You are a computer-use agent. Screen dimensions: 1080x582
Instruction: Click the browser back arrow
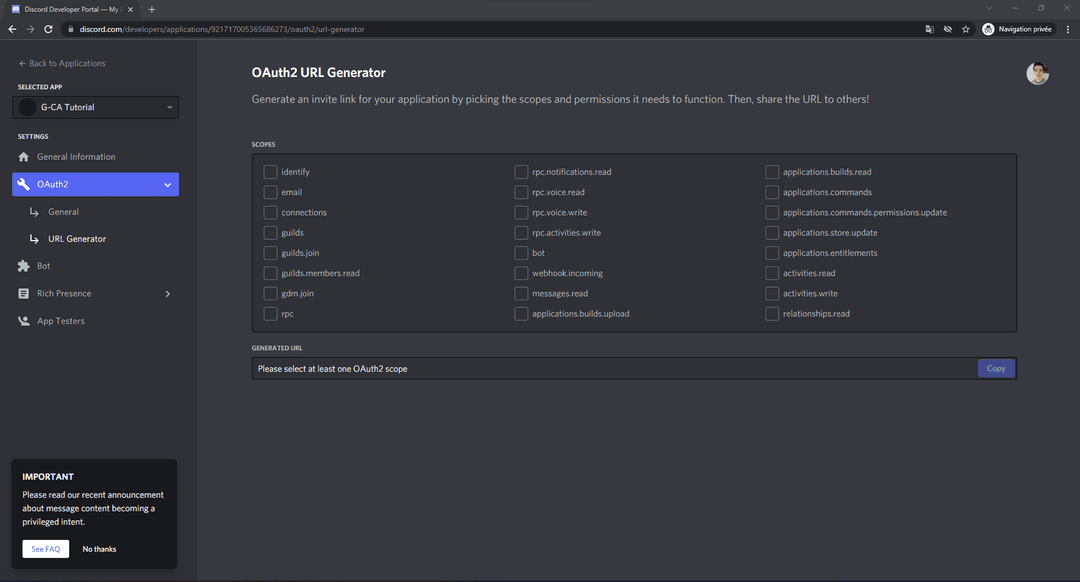(x=12, y=29)
